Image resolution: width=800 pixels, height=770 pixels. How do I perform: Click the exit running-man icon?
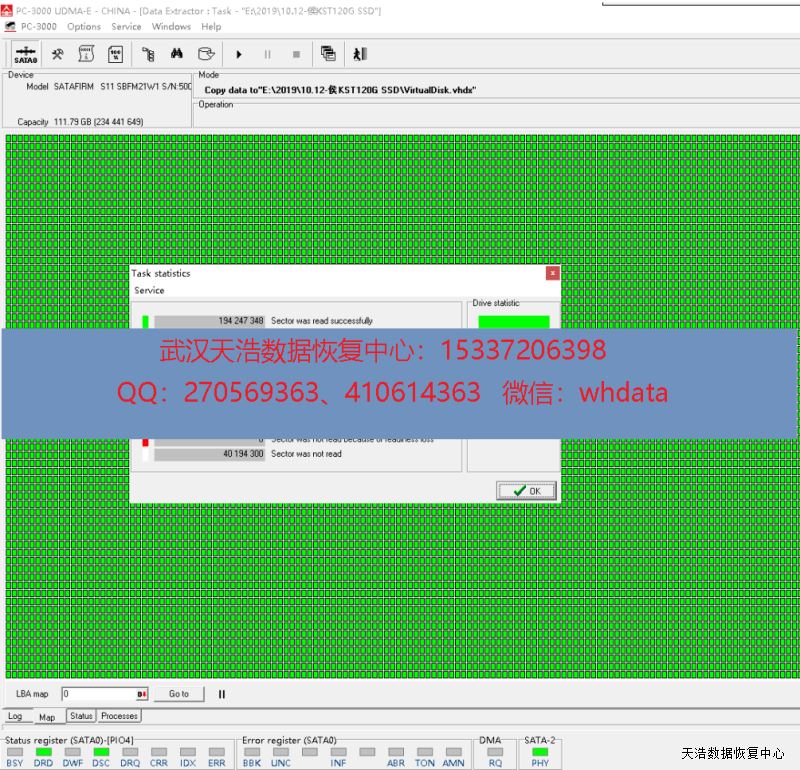[x=360, y=54]
